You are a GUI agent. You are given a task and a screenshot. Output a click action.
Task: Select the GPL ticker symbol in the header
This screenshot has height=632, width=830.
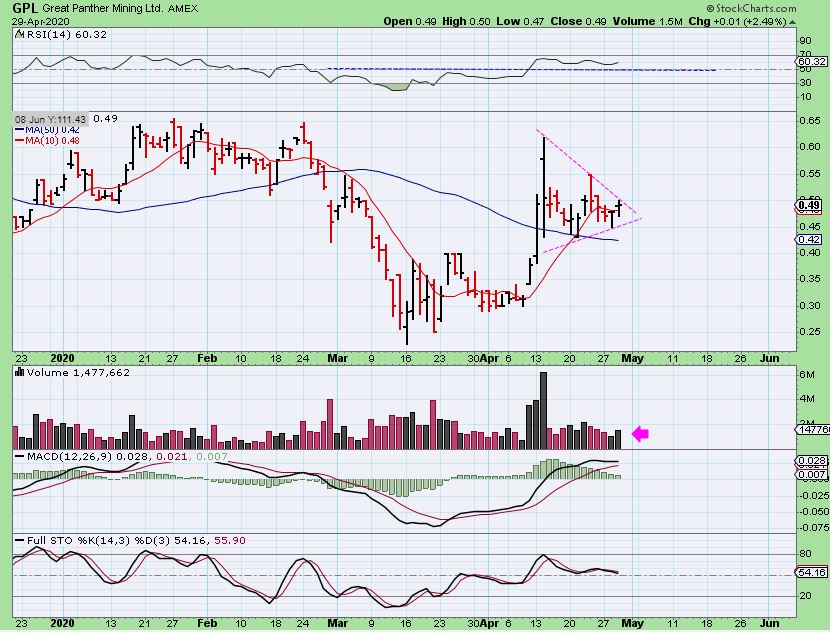click(x=25, y=8)
